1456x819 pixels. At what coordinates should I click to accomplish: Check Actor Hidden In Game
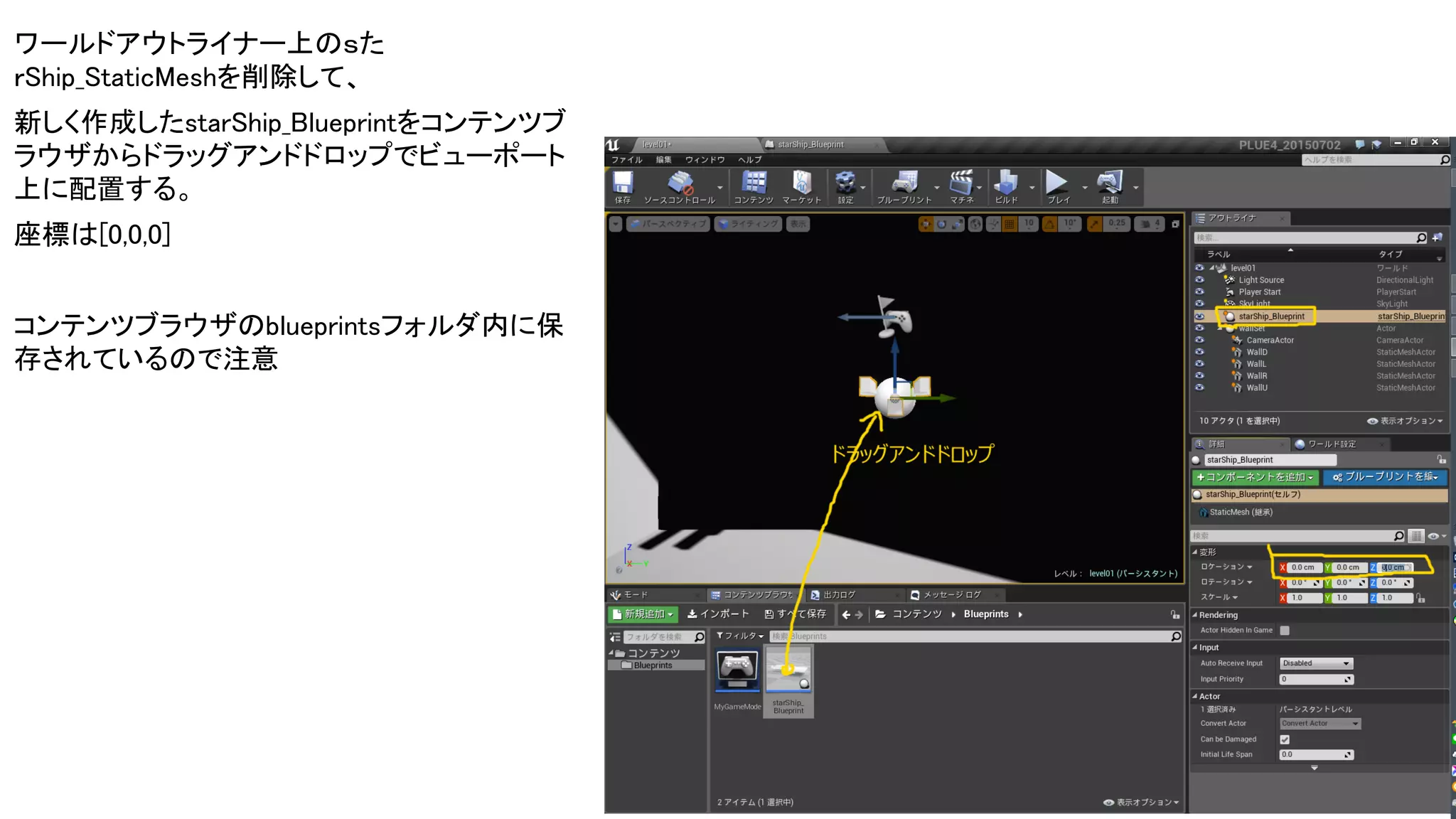1285,631
